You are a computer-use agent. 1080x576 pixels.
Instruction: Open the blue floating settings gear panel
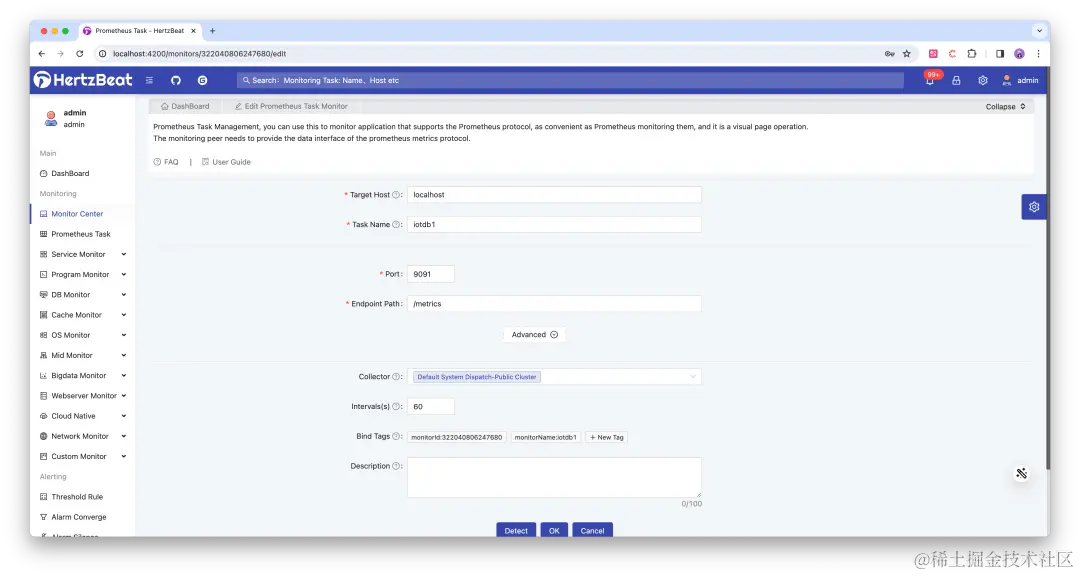point(1034,207)
